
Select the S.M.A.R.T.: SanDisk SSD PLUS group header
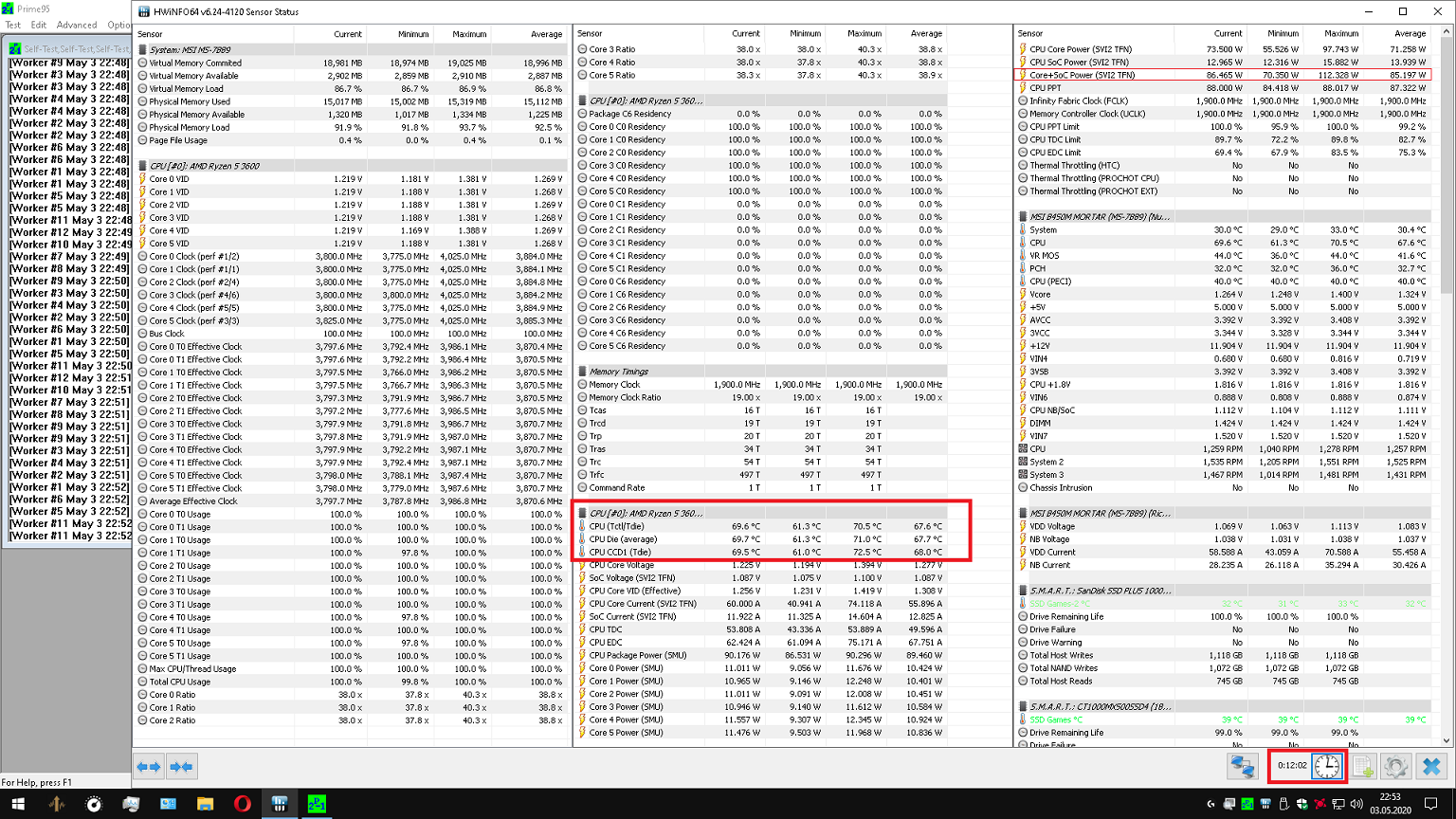(1223, 591)
